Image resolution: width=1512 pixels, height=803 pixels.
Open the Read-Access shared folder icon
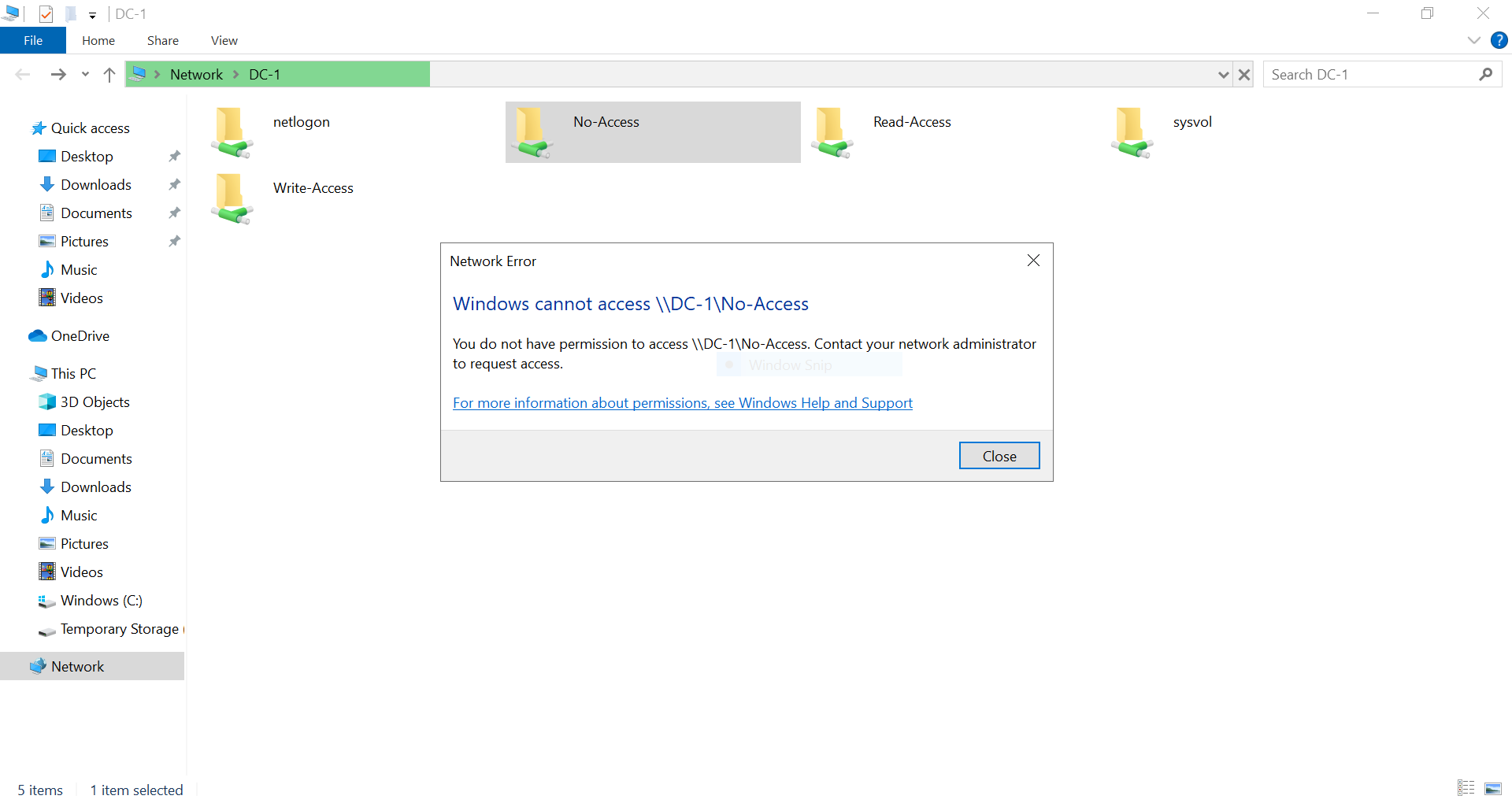pyautogui.click(x=832, y=132)
